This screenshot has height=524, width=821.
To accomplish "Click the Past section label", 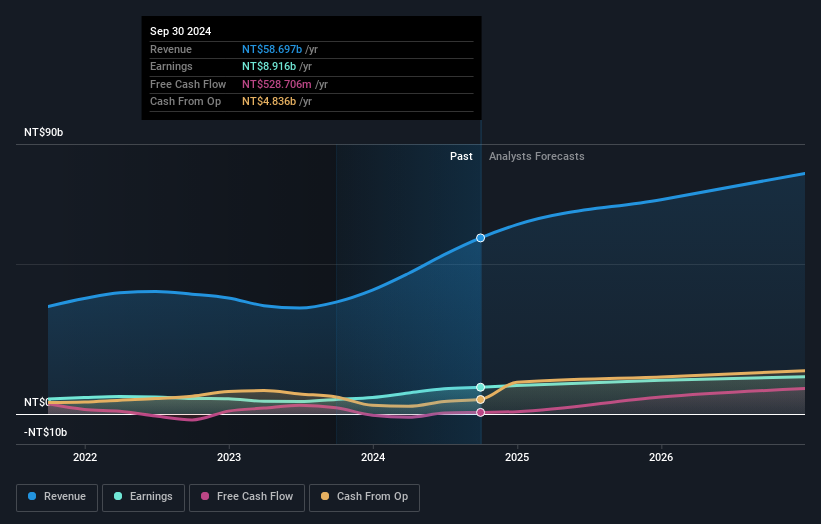I will (x=461, y=157).
